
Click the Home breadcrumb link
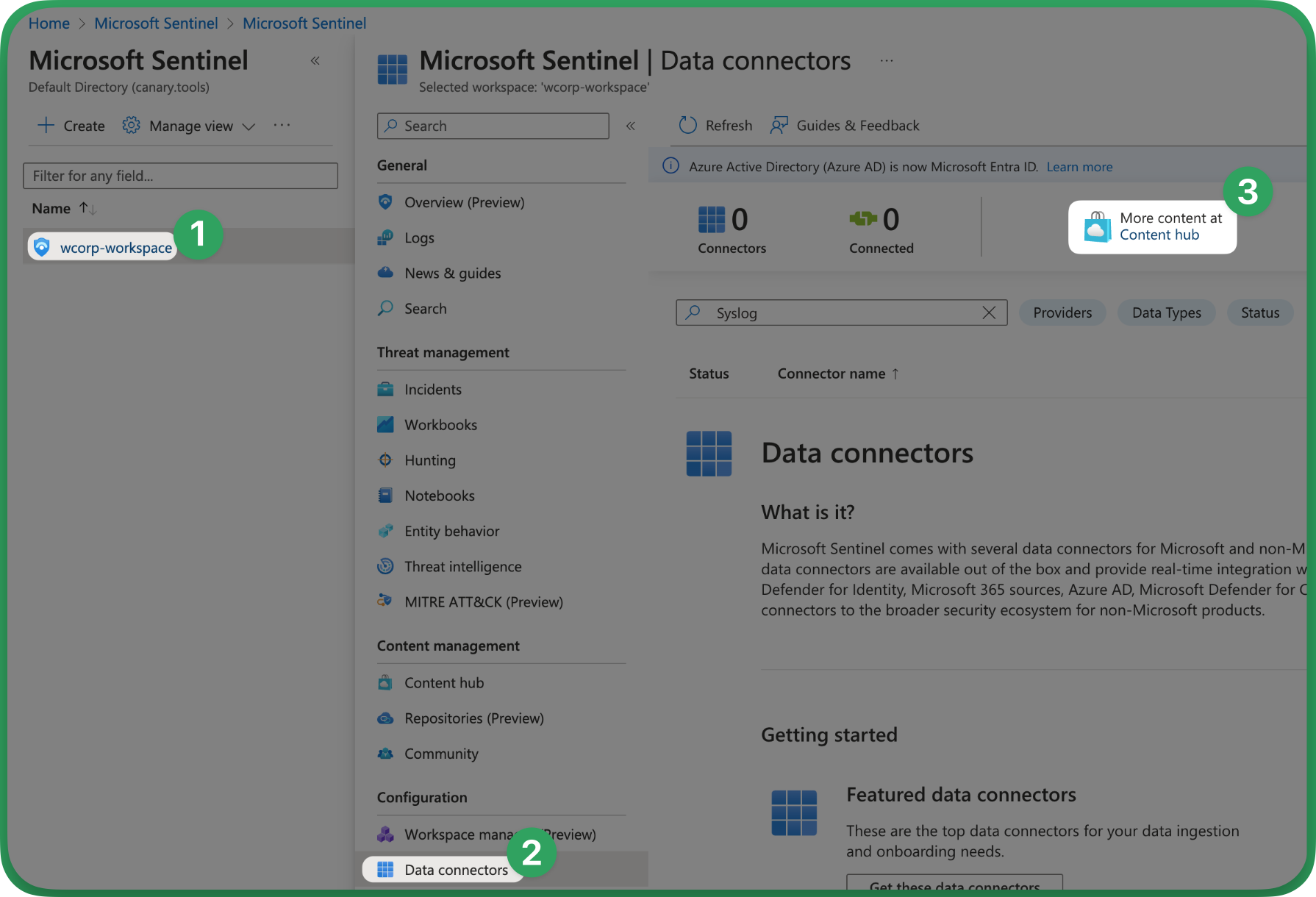tap(49, 23)
